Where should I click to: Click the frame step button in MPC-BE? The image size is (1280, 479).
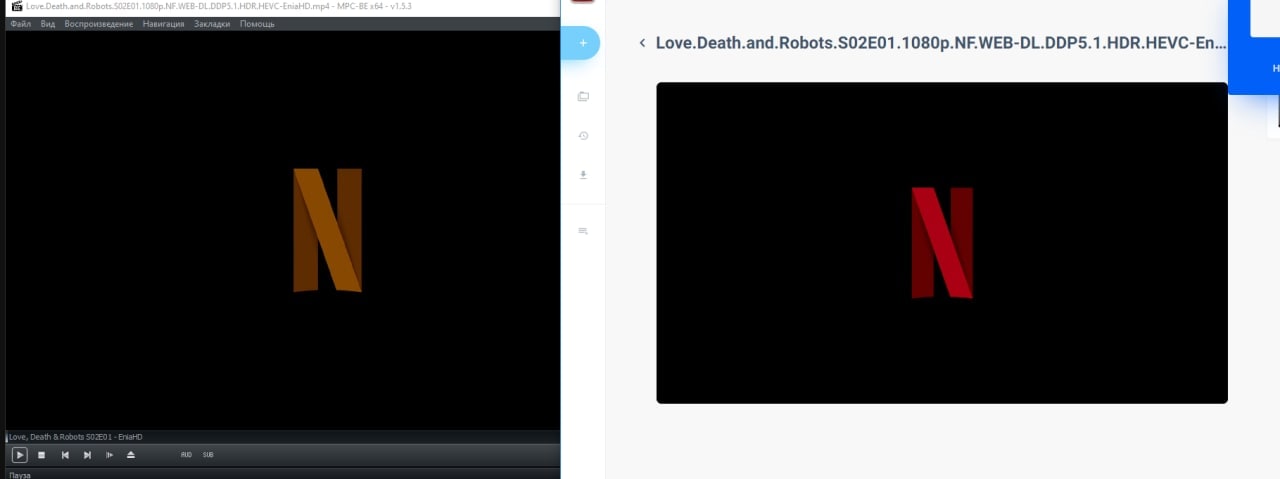click(109, 455)
